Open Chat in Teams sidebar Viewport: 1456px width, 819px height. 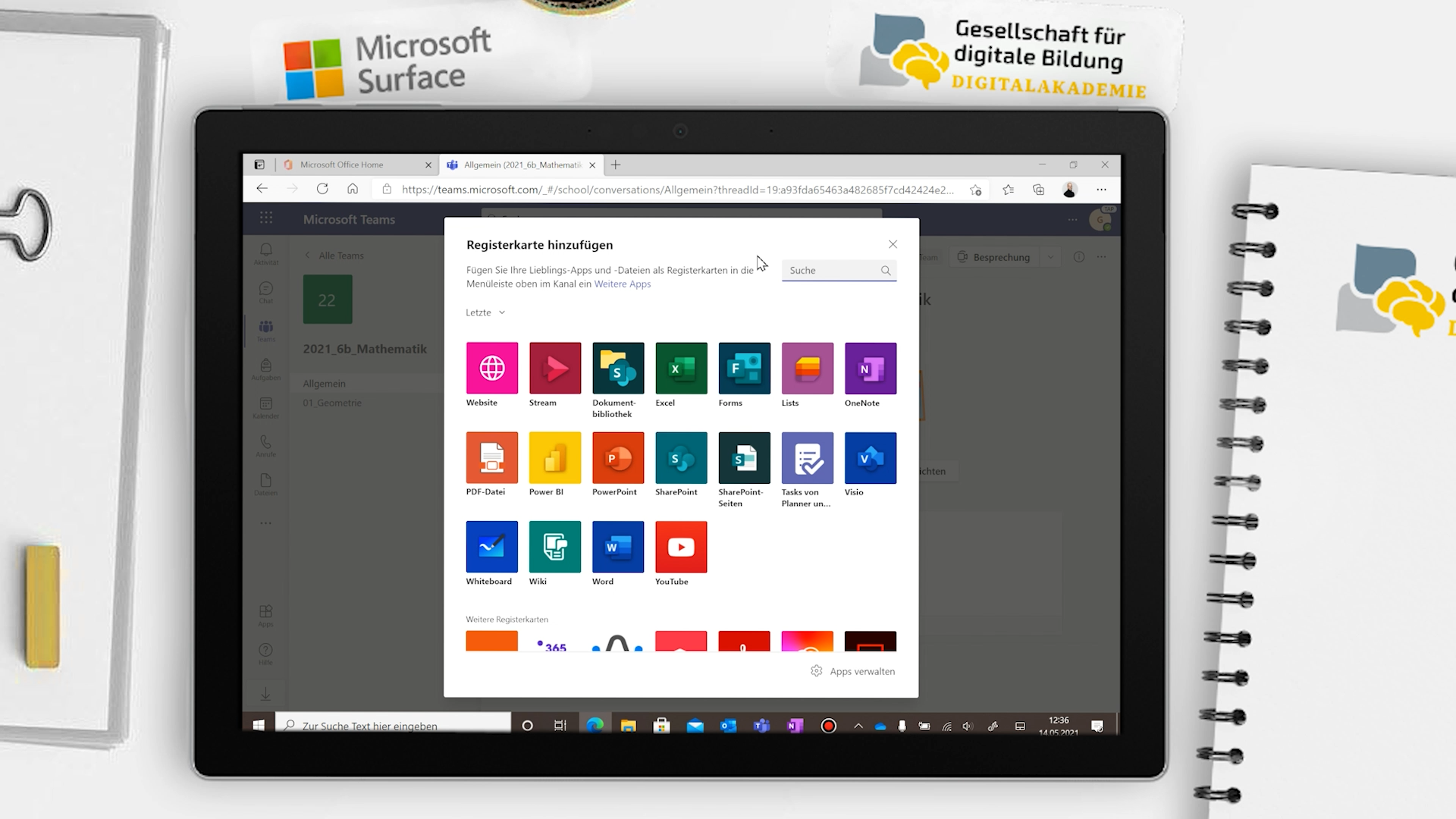265,293
